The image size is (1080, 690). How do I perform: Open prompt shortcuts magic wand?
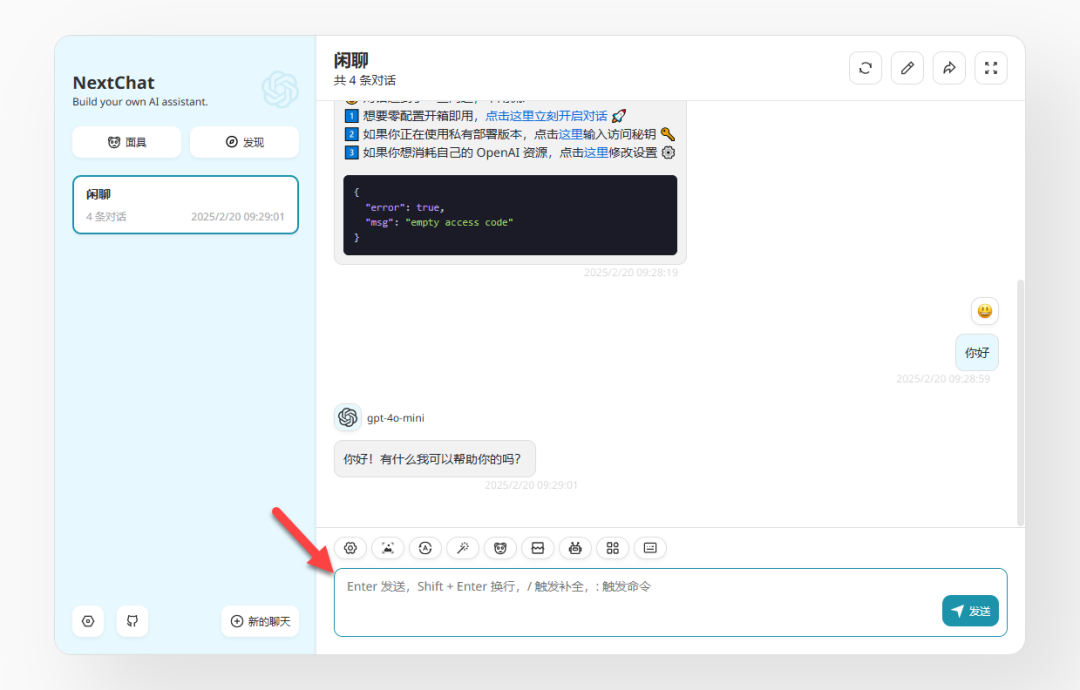click(463, 548)
